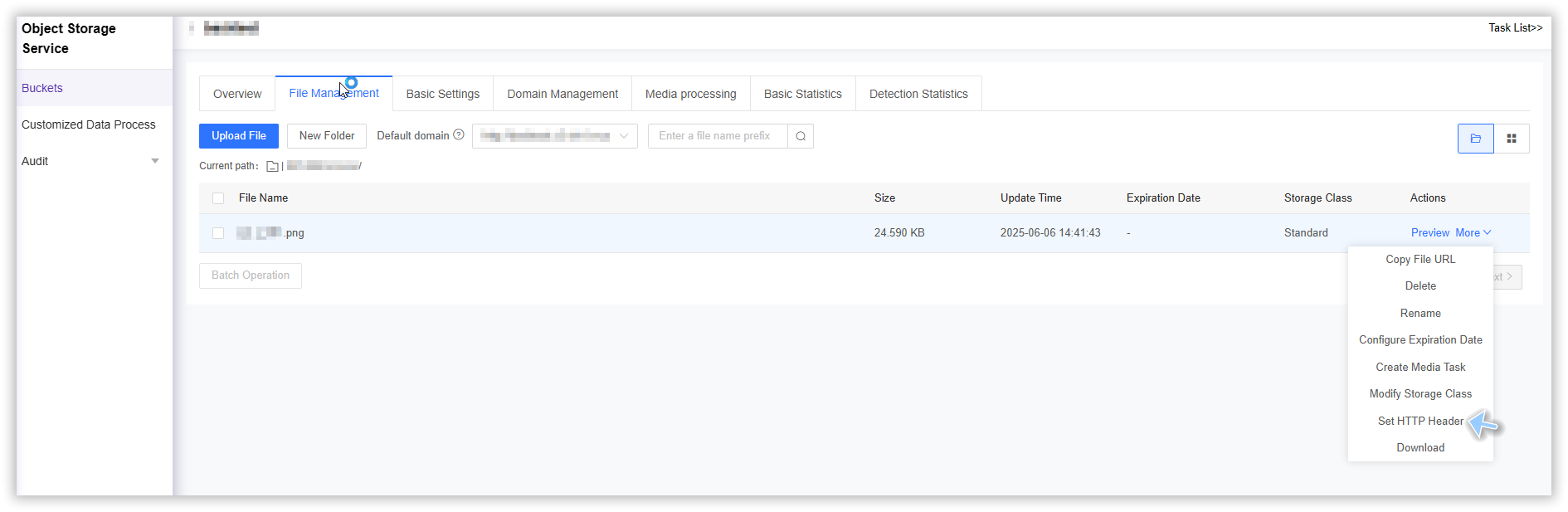Click the current path folder icon
The width and height of the screenshot is (1568, 512).
(x=272, y=166)
